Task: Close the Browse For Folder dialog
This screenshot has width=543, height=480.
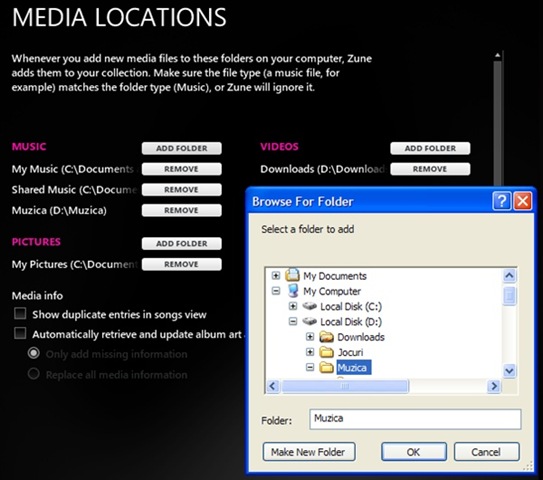Action: click(523, 201)
